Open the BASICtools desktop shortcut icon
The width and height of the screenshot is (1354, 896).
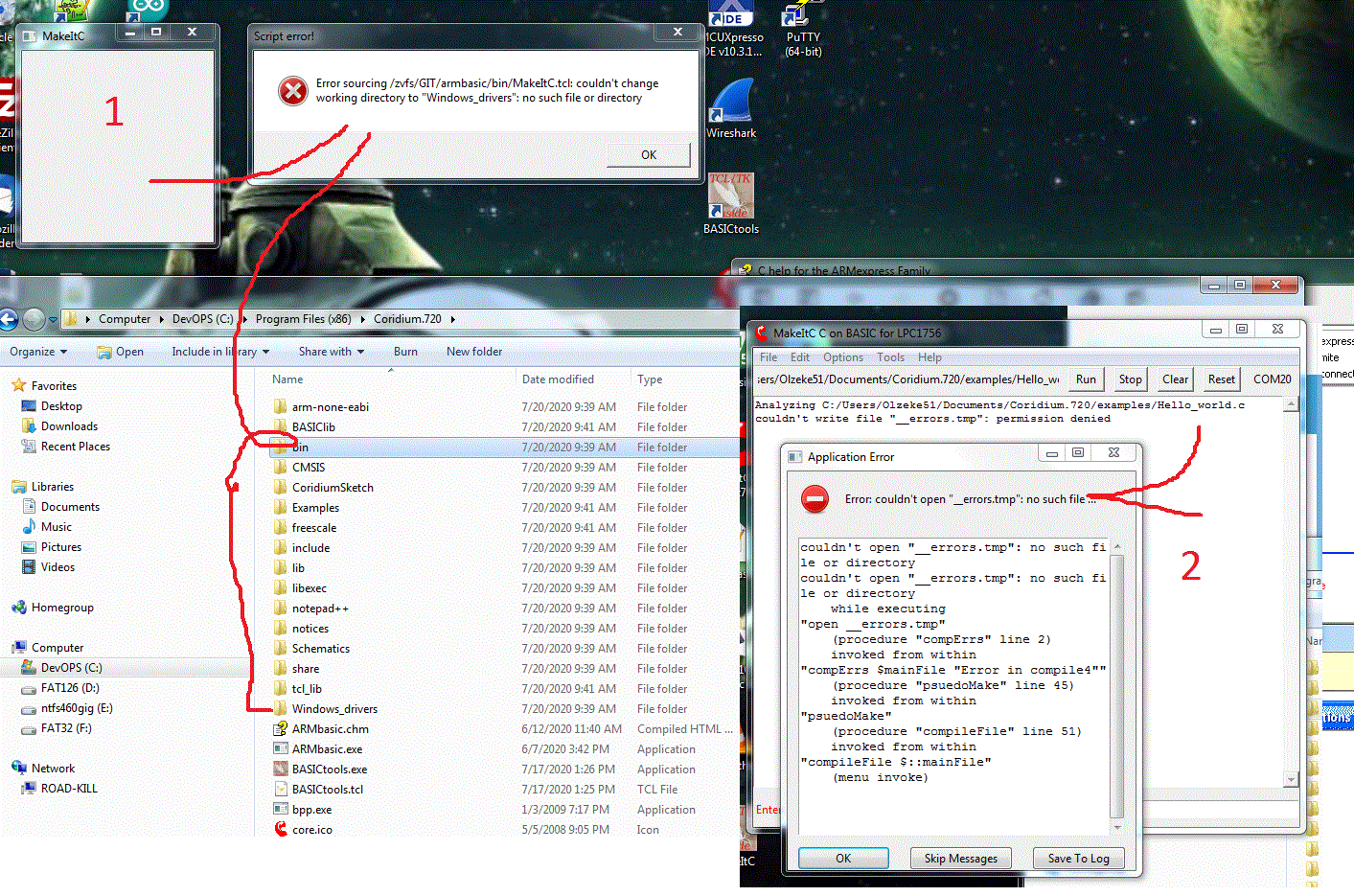pyautogui.click(x=731, y=199)
